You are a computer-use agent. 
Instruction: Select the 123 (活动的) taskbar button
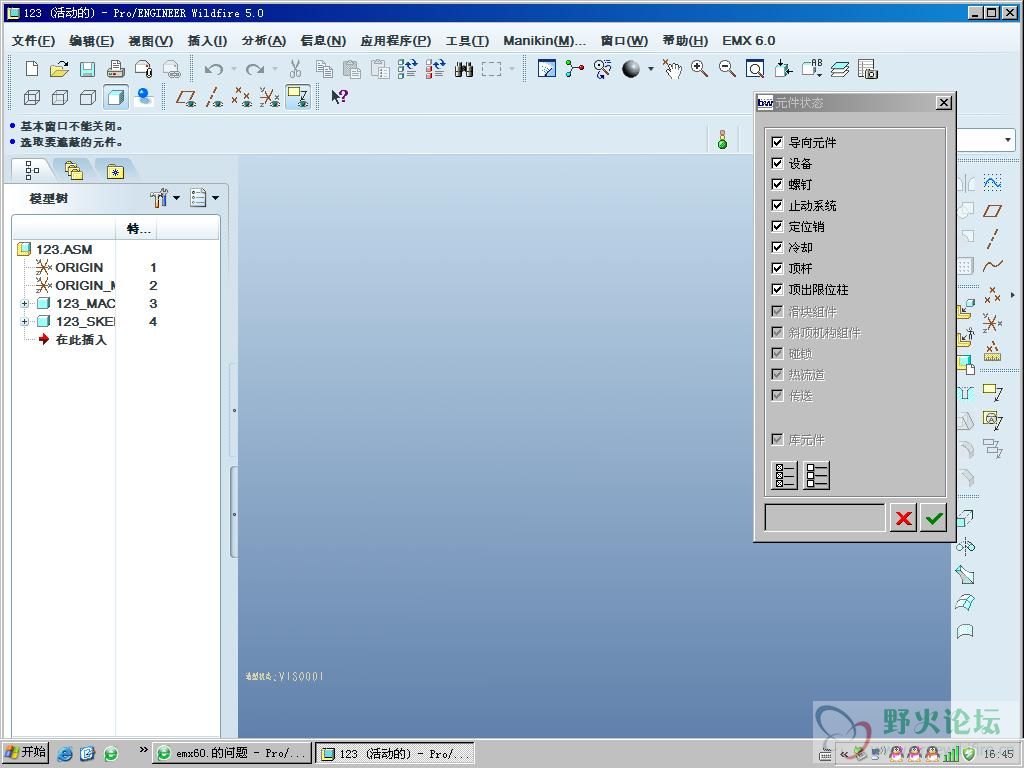pyautogui.click(x=396, y=753)
